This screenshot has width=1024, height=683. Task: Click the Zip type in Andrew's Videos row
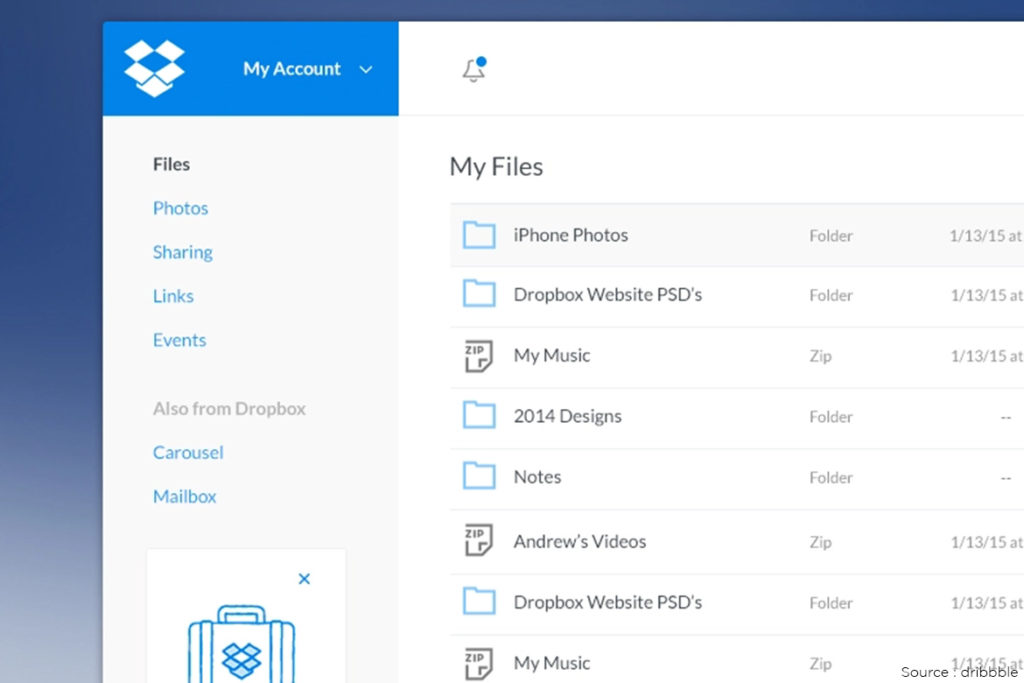(820, 542)
